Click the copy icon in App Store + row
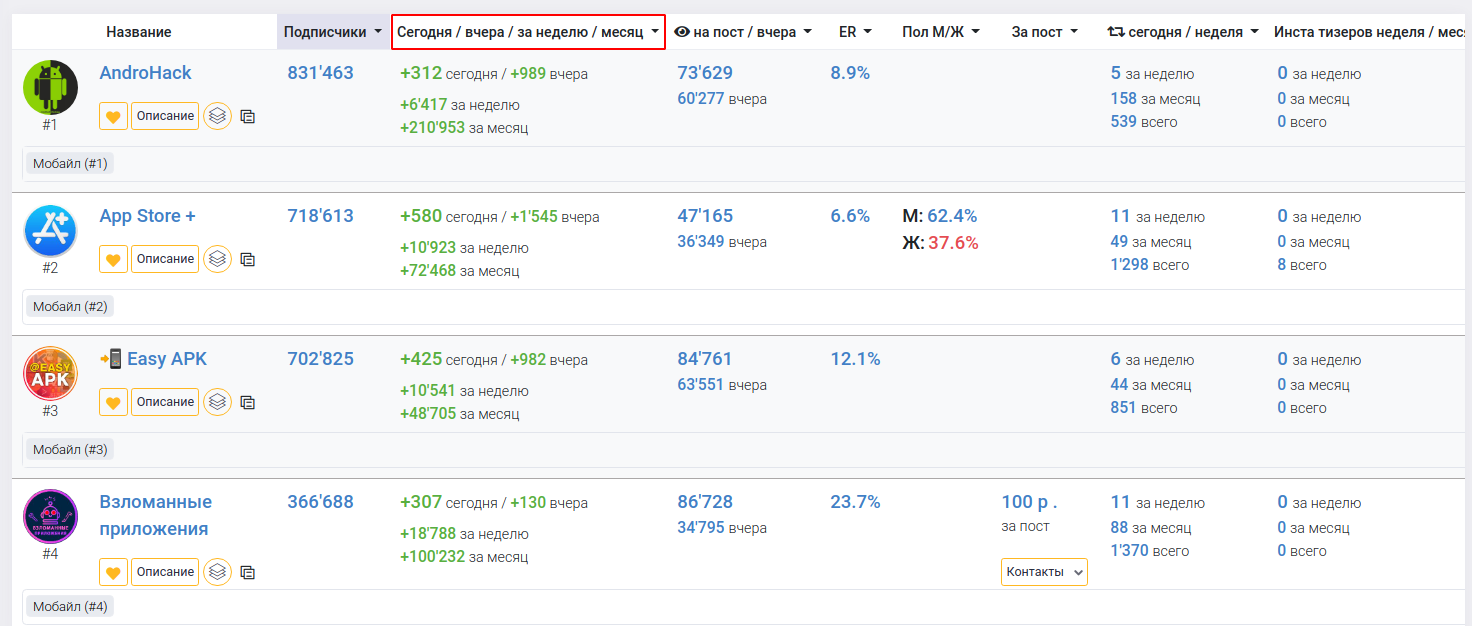This screenshot has width=1472, height=626. (x=248, y=259)
